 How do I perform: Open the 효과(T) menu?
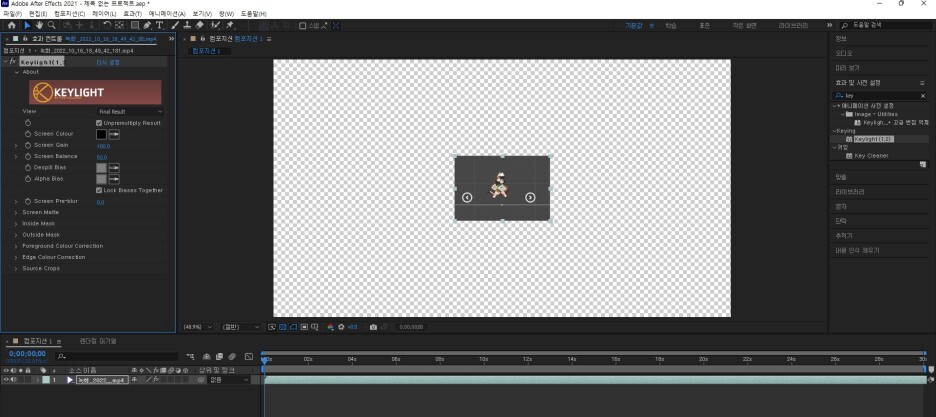pos(133,13)
